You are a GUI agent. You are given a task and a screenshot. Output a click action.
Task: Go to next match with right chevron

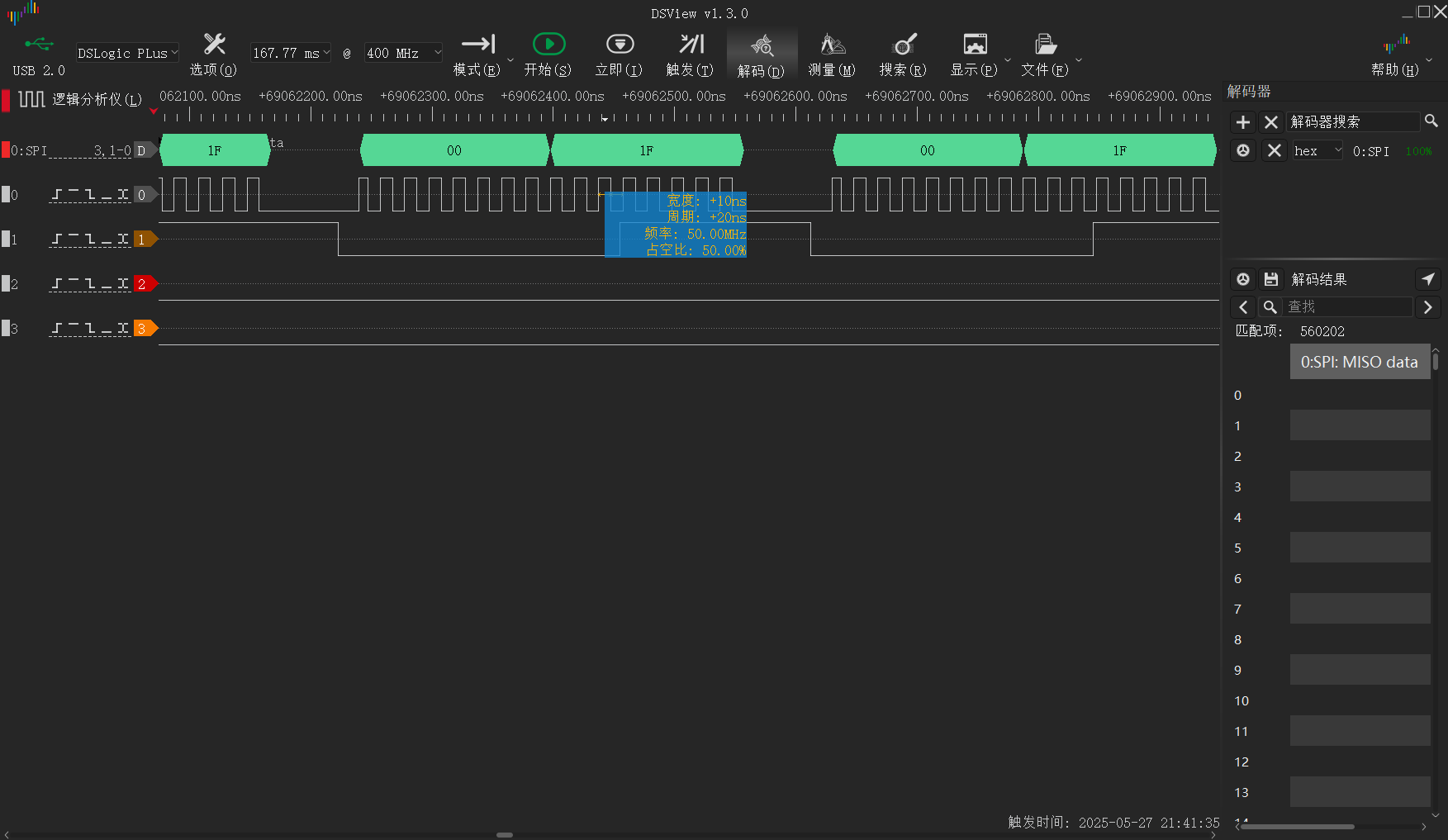coord(1428,307)
